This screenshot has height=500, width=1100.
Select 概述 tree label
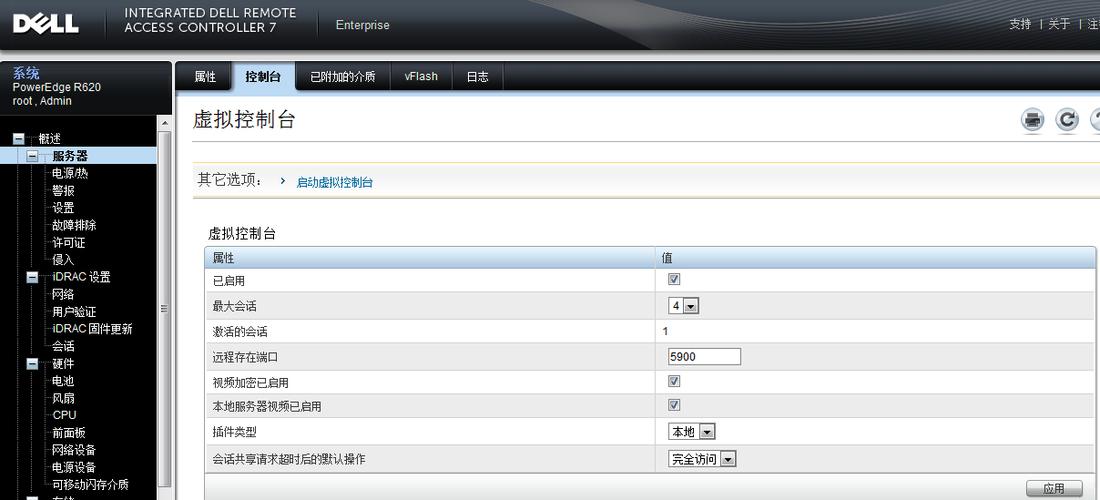pos(50,140)
